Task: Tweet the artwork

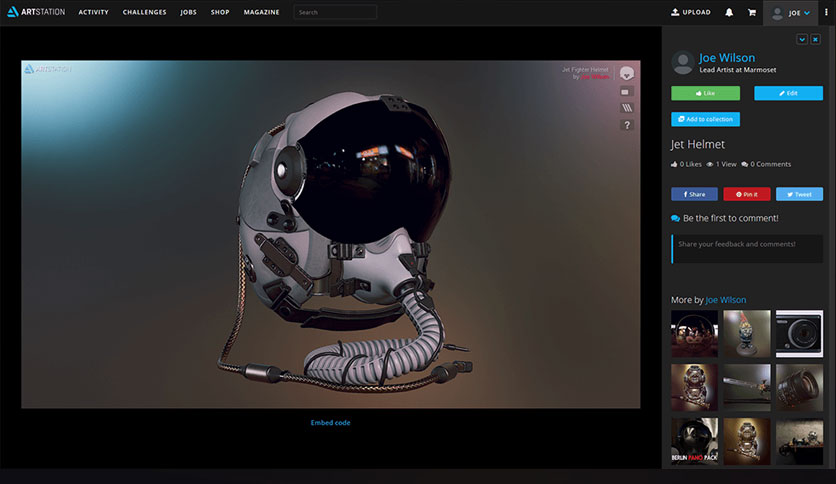Action: 799,194
